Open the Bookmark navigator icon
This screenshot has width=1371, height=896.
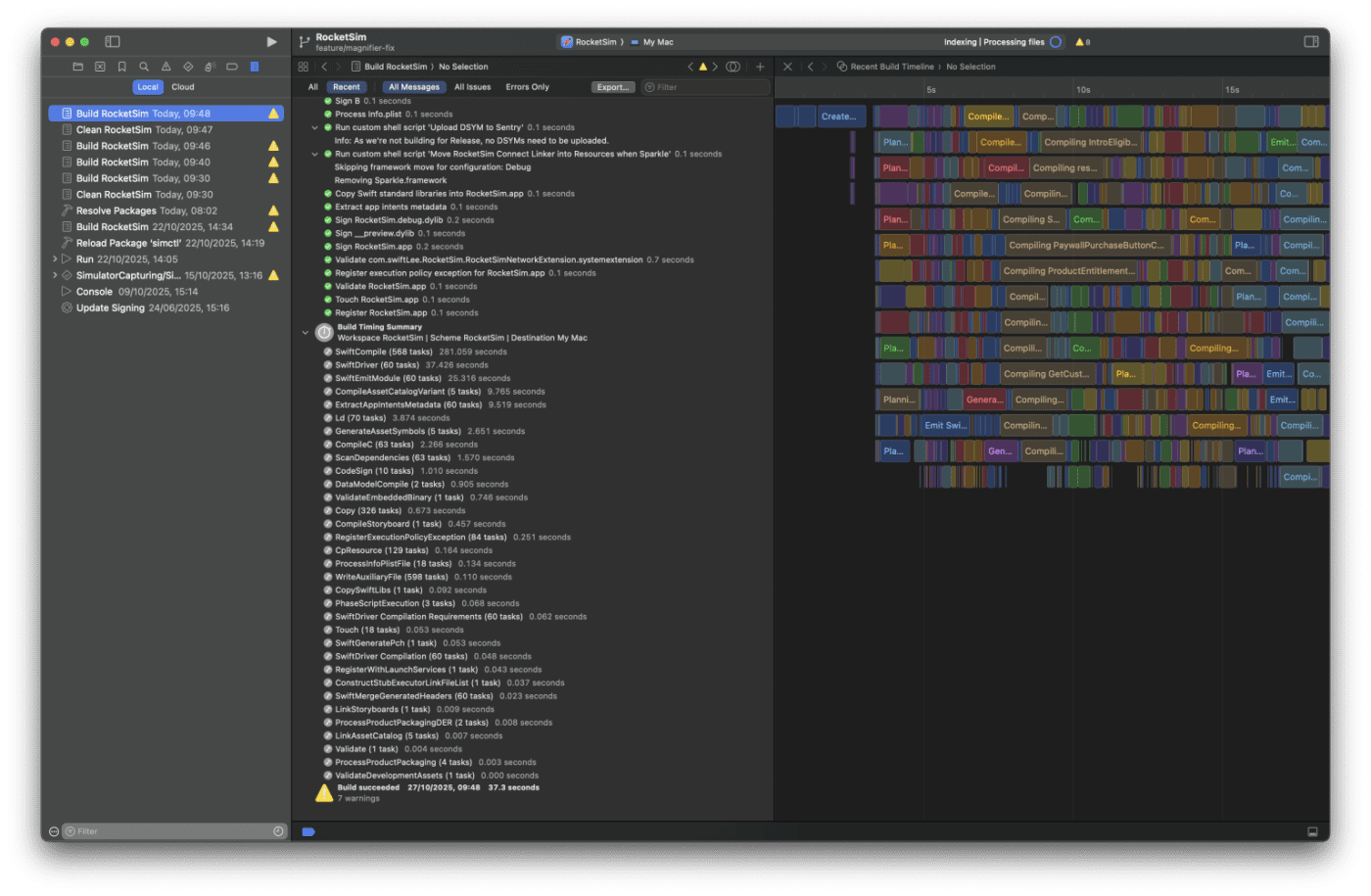pos(121,67)
